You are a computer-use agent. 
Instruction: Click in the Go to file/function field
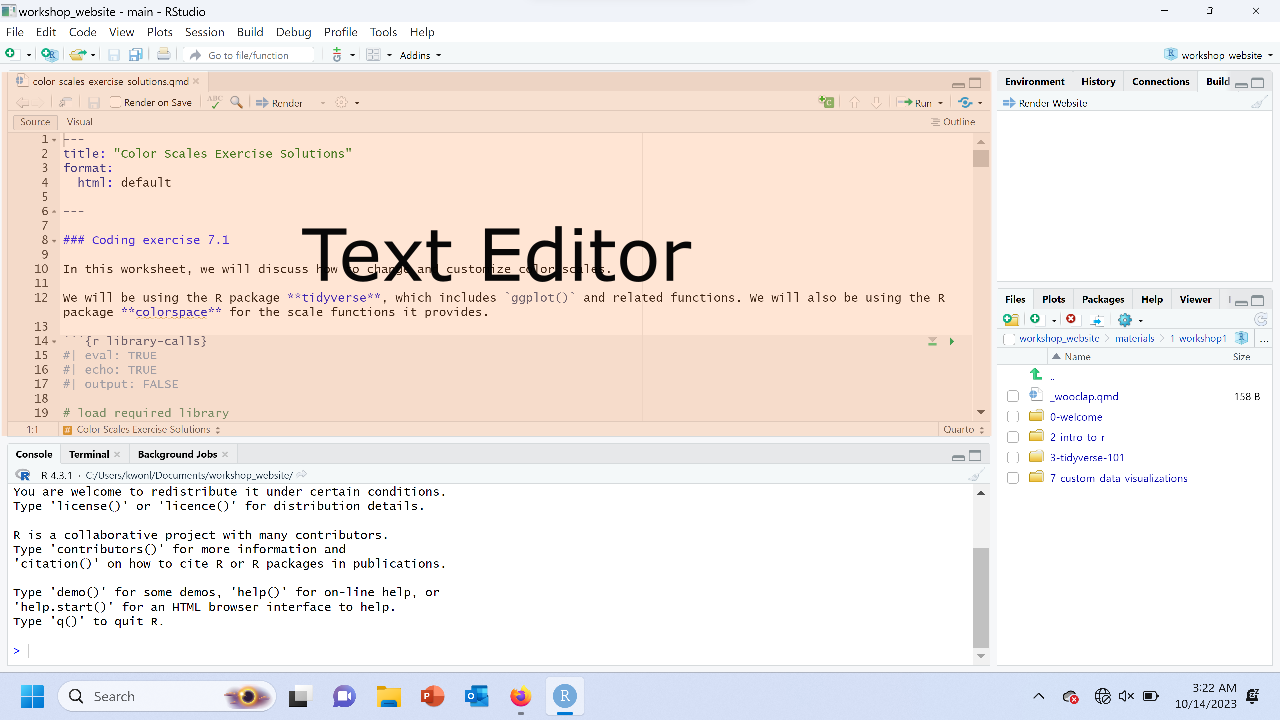250,55
